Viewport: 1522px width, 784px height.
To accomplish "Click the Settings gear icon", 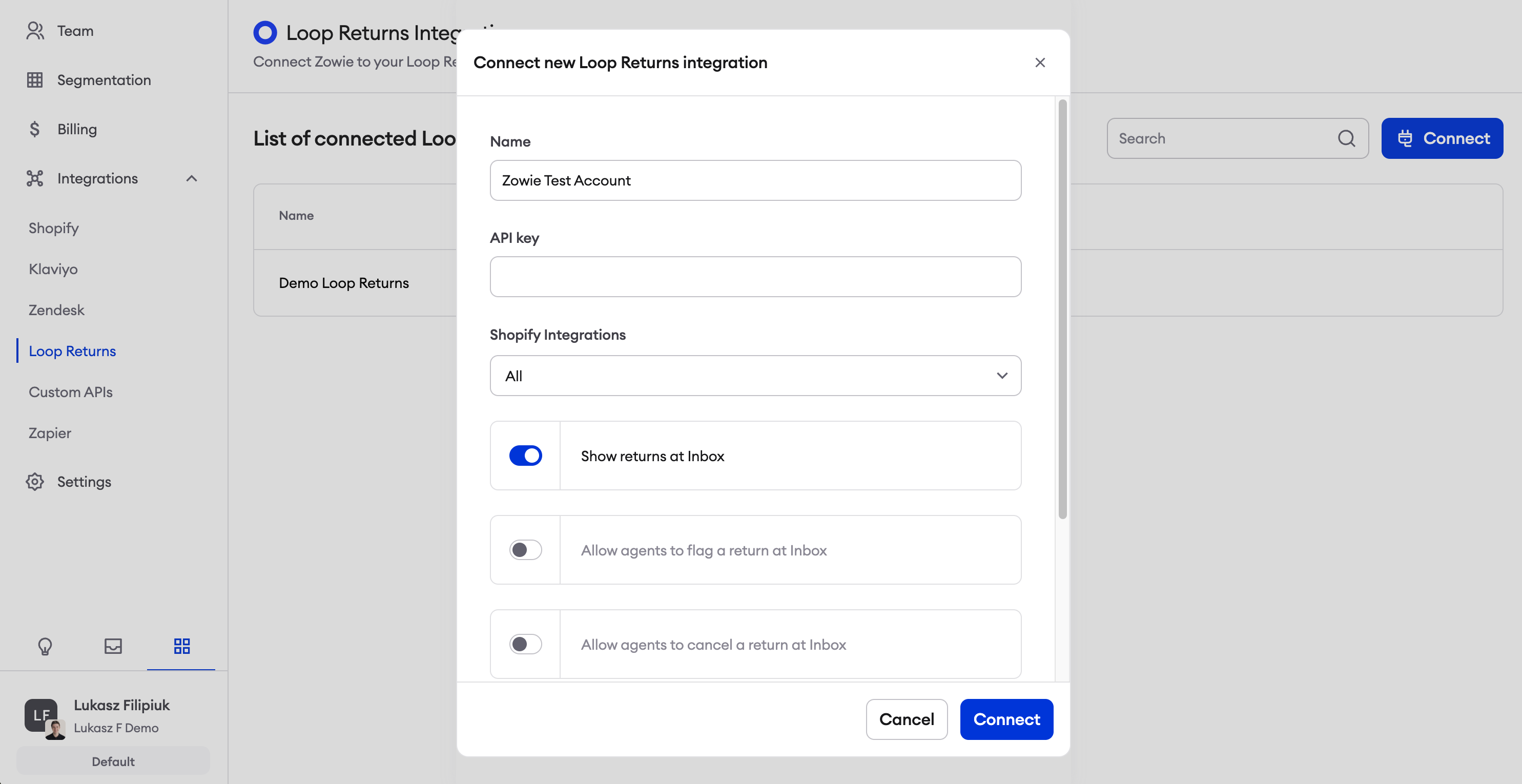I will (x=35, y=482).
